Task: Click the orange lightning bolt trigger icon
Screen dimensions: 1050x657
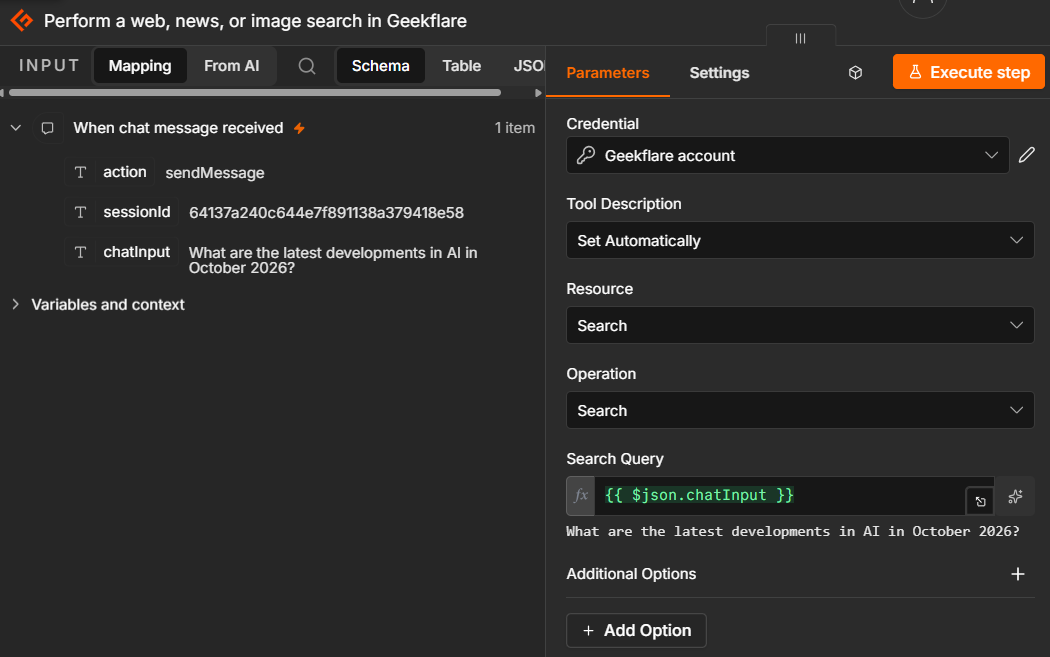Action: 299,128
